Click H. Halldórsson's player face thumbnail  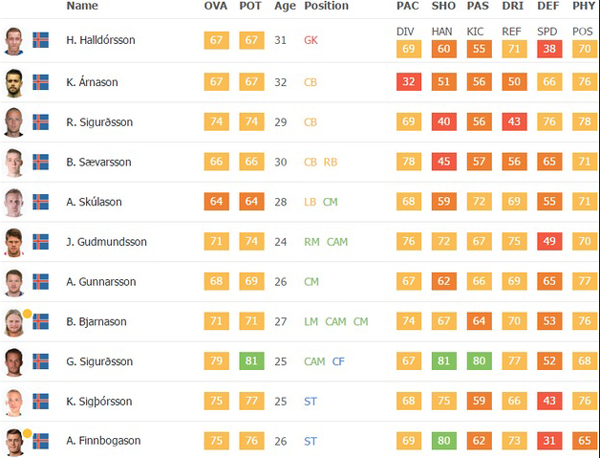(x=14, y=41)
